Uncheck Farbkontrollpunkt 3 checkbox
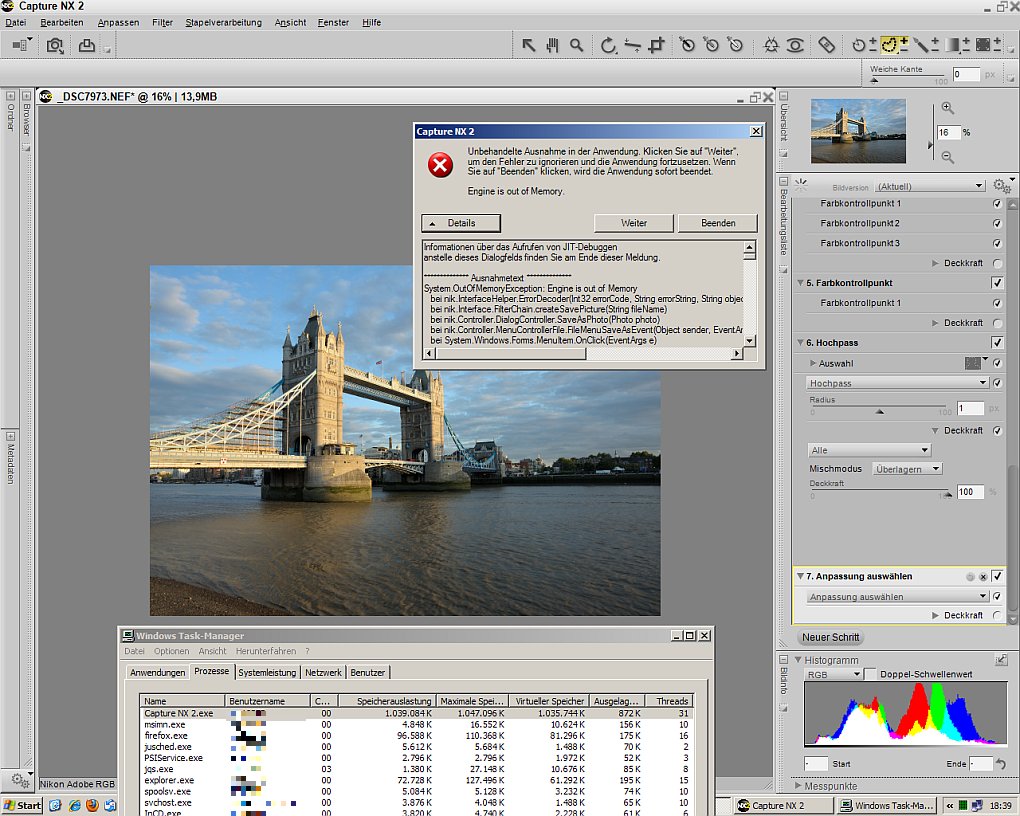1020x816 pixels. point(997,243)
